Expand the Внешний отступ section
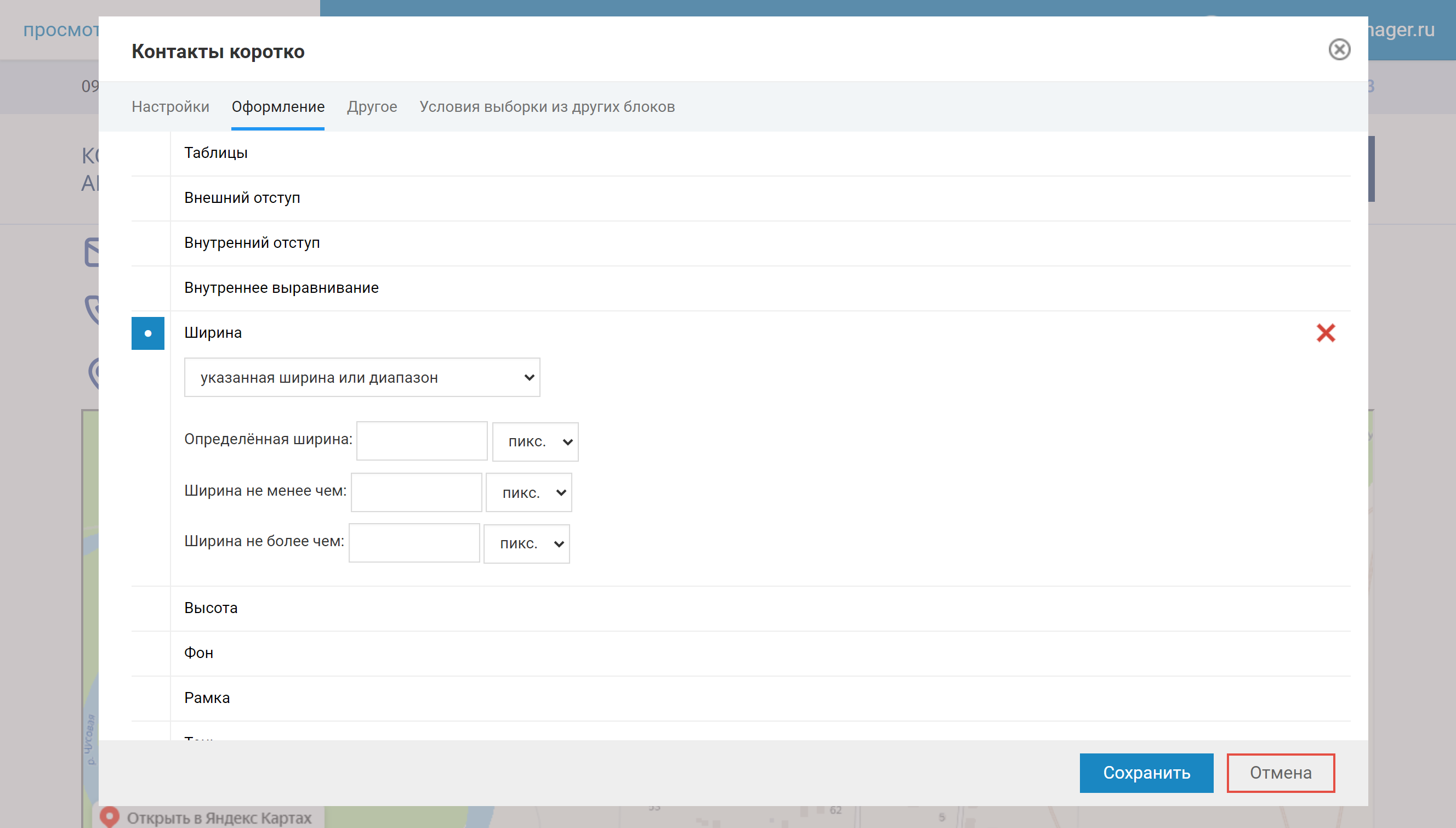This screenshot has height=828, width=1456. (x=242, y=198)
